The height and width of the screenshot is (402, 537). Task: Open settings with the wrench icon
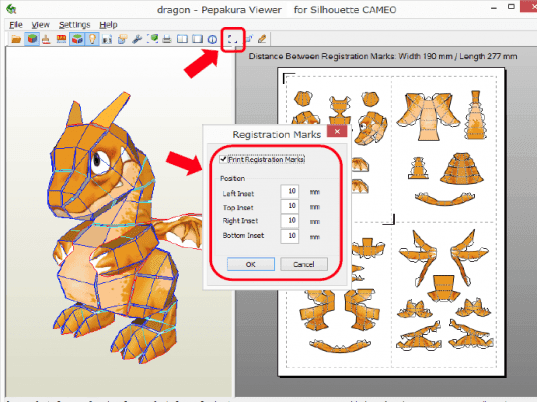(x=137, y=39)
